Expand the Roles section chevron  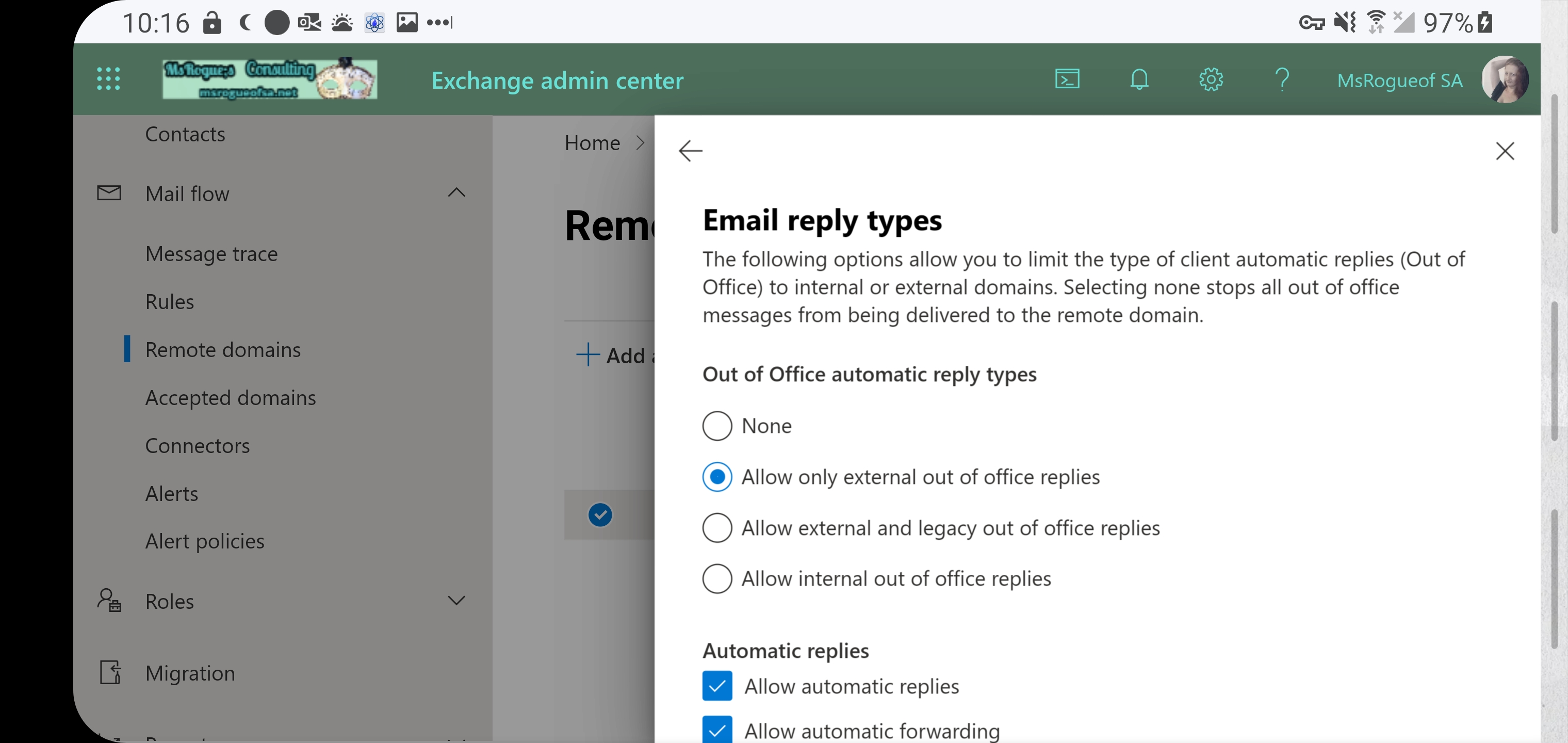click(456, 601)
